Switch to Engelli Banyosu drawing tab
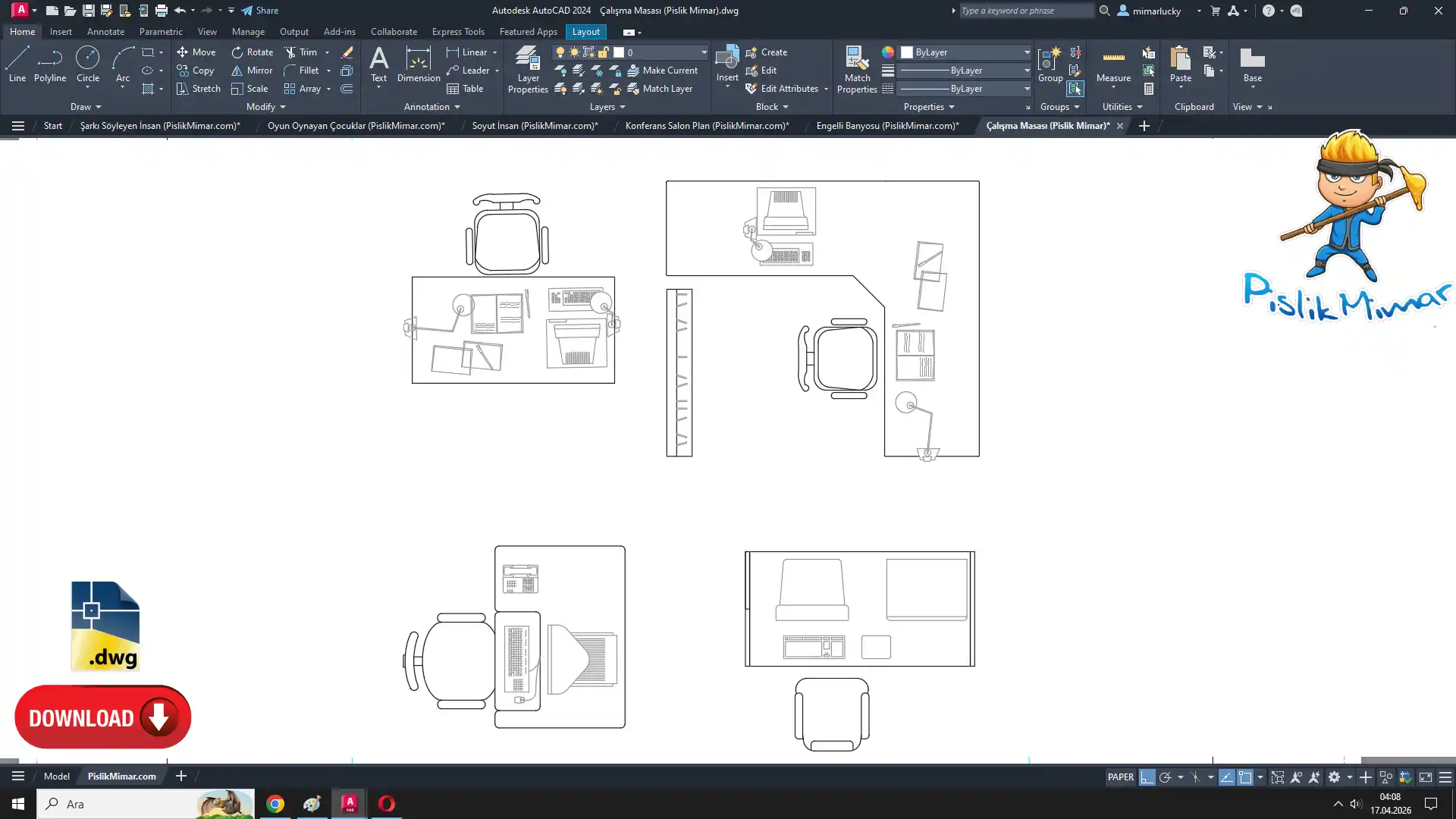 (887, 126)
